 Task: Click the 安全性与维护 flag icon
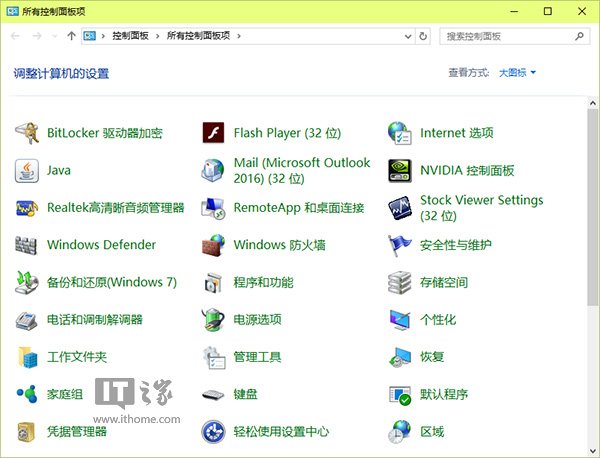click(400, 245)
